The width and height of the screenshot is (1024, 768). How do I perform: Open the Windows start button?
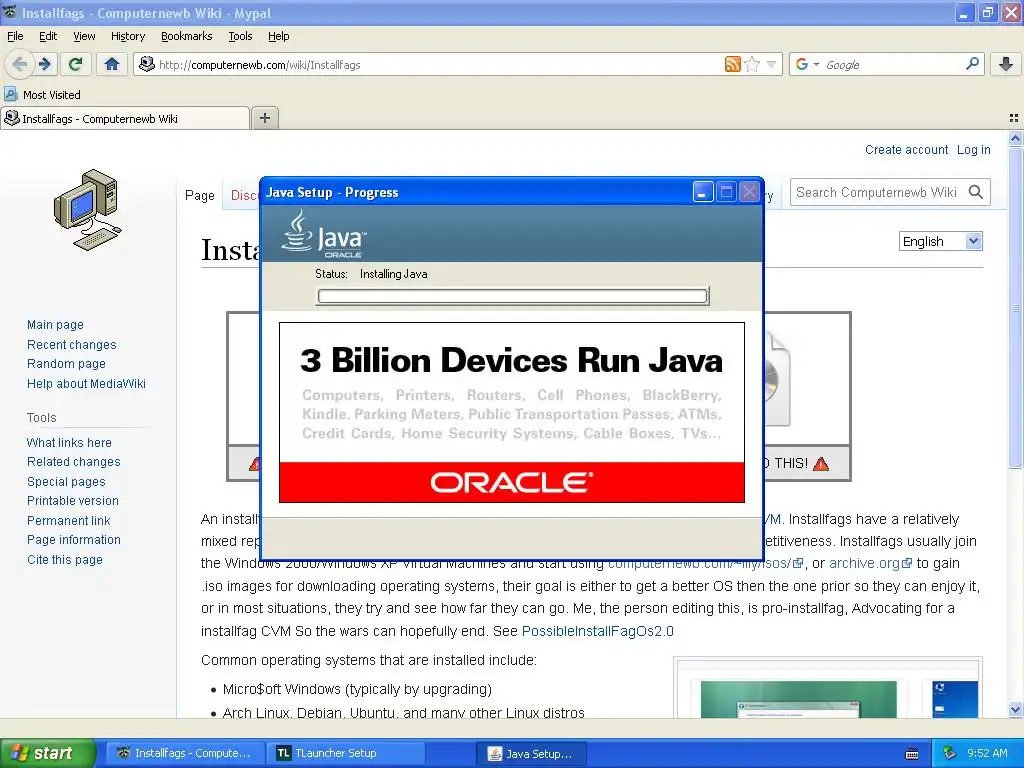point(48,753)
